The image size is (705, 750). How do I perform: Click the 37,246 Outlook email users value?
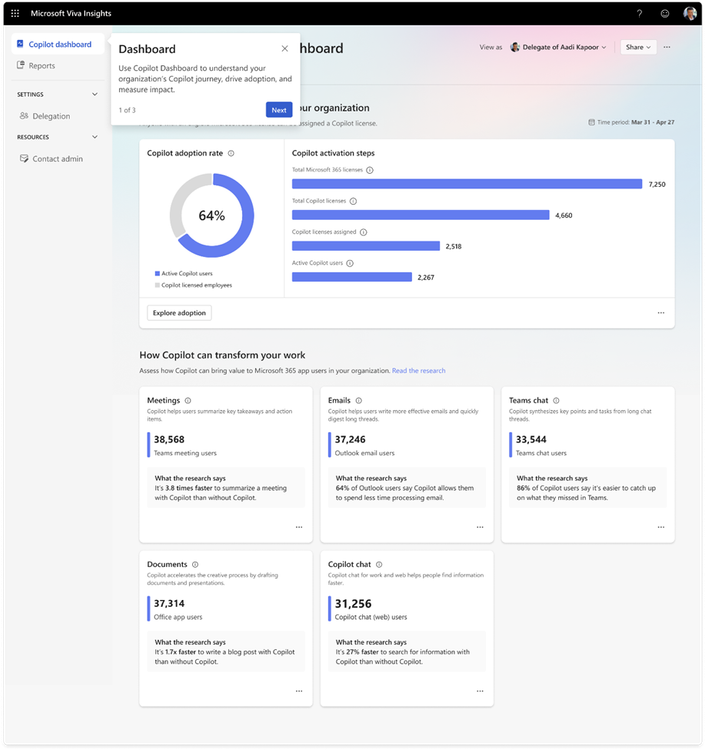[350, 440]
